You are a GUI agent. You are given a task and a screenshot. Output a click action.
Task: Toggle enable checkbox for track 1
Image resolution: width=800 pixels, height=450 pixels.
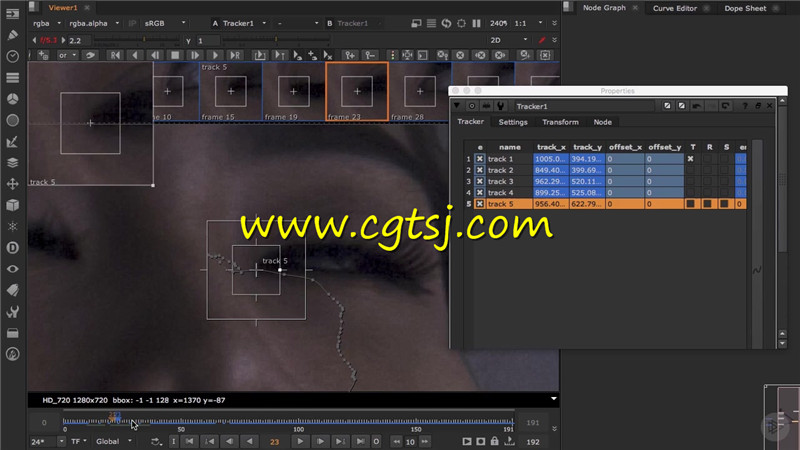point(480,159)
